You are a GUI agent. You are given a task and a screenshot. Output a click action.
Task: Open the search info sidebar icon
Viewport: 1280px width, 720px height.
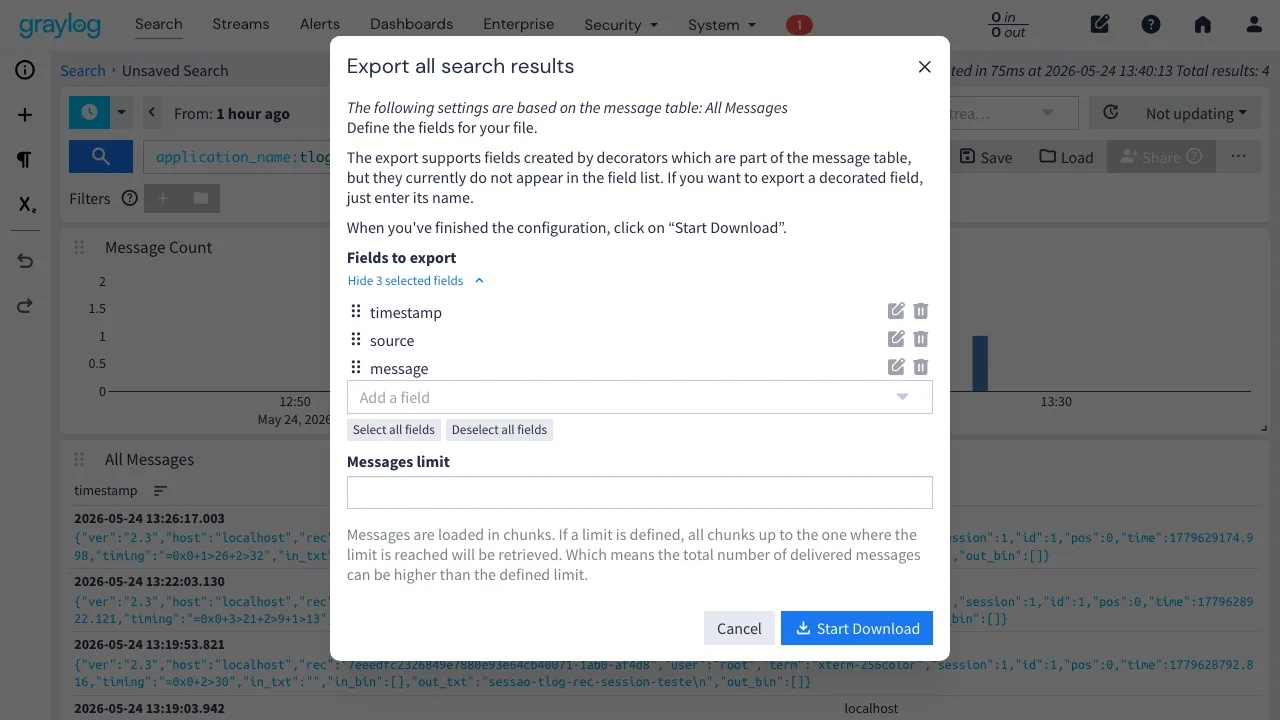(x=25, y=70)
